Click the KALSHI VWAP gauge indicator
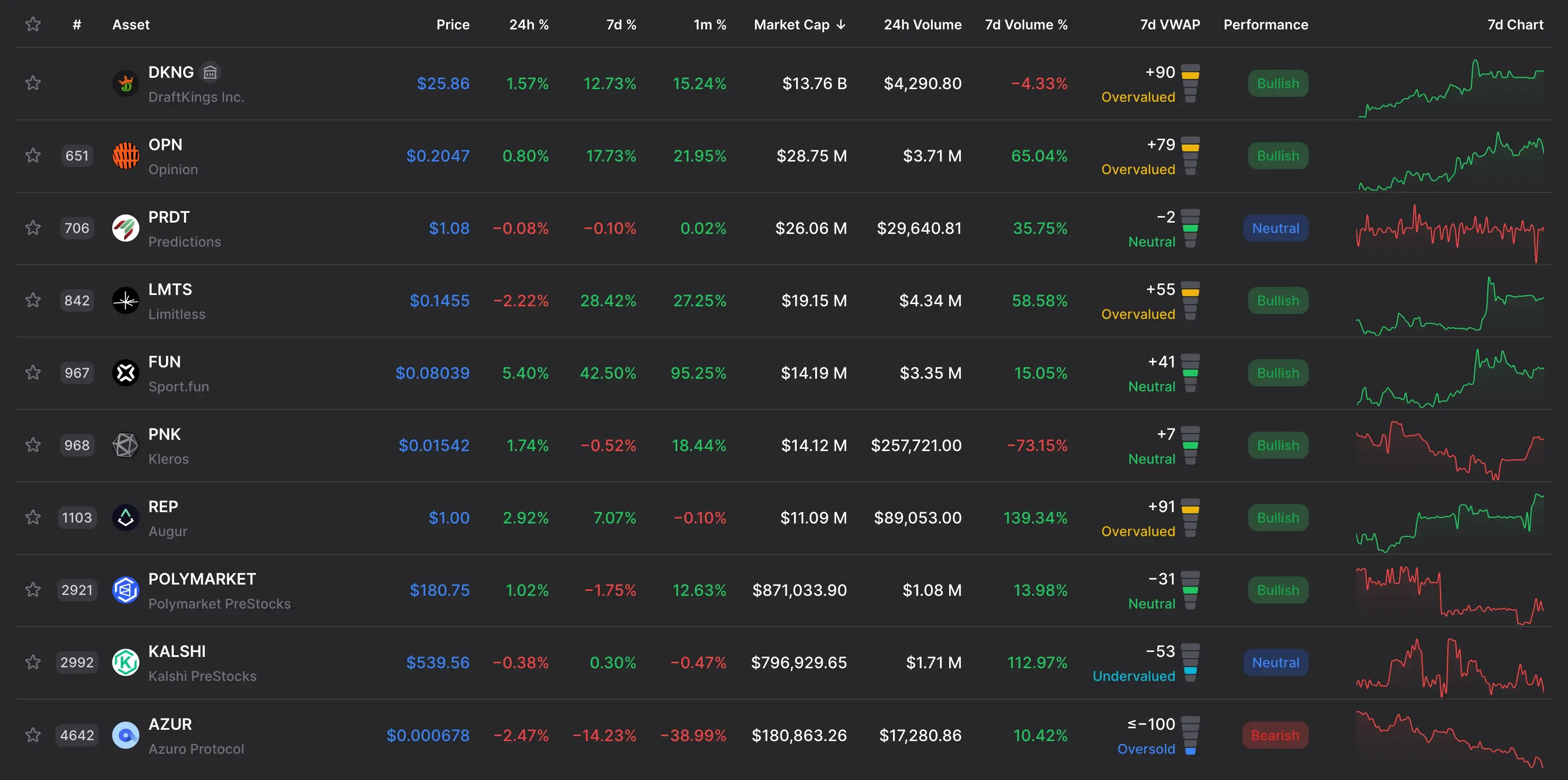The width and height of the screenshot is (1568, 780). point(1190,662)
